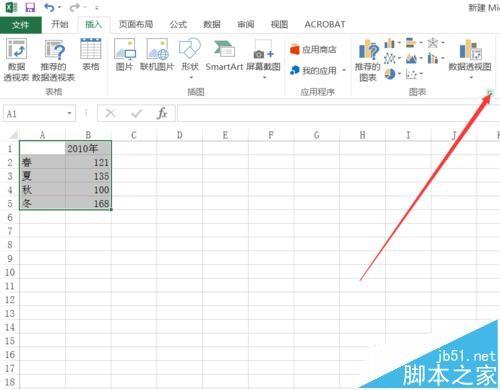Image resolution: width=500 pixels, height=390 pixels.
Task: Open the 屏幕截图 (Screenshot) menu
Action: [263, 58]
